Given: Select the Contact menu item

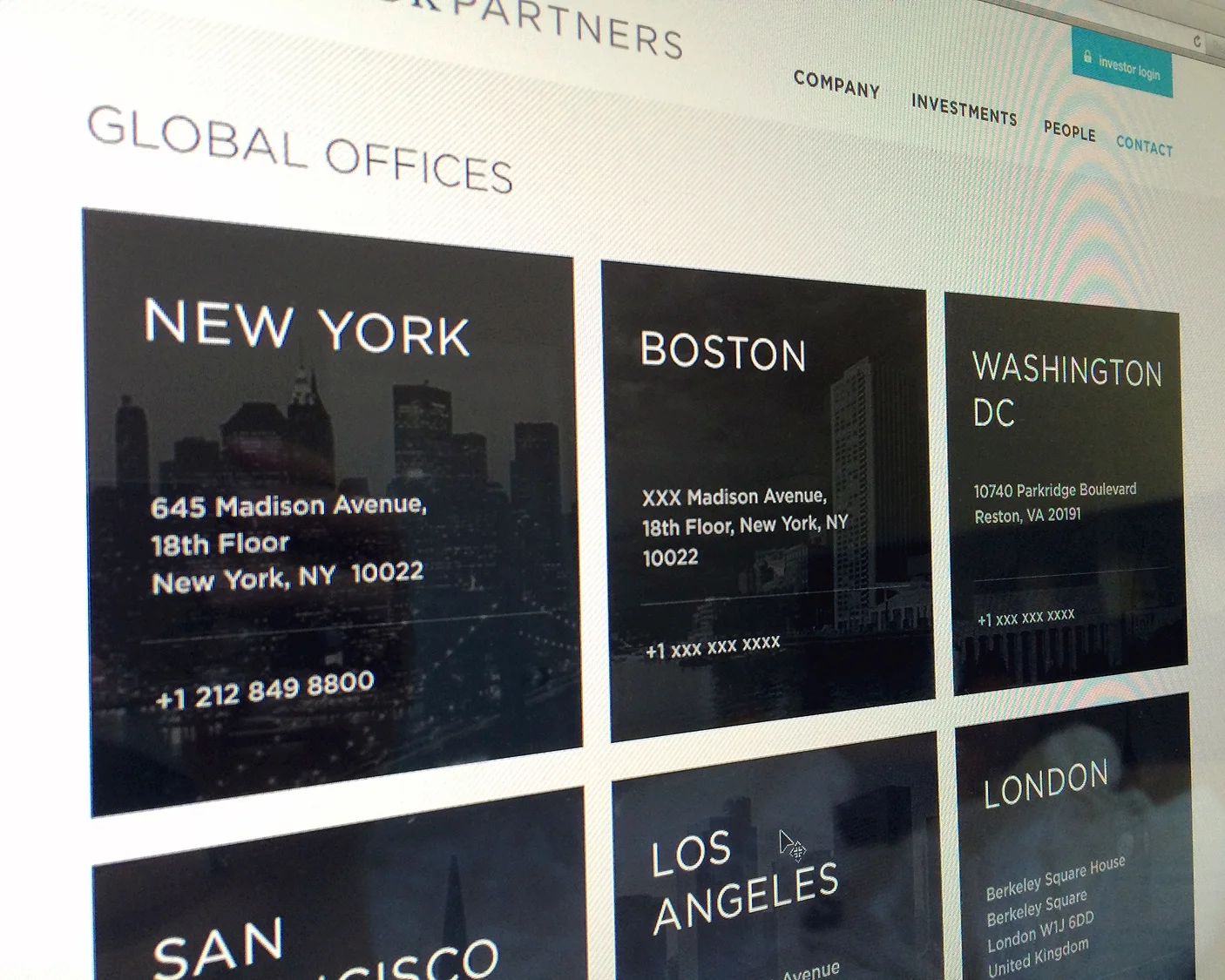Looking at the screenshot, I should click(1144, 145).
